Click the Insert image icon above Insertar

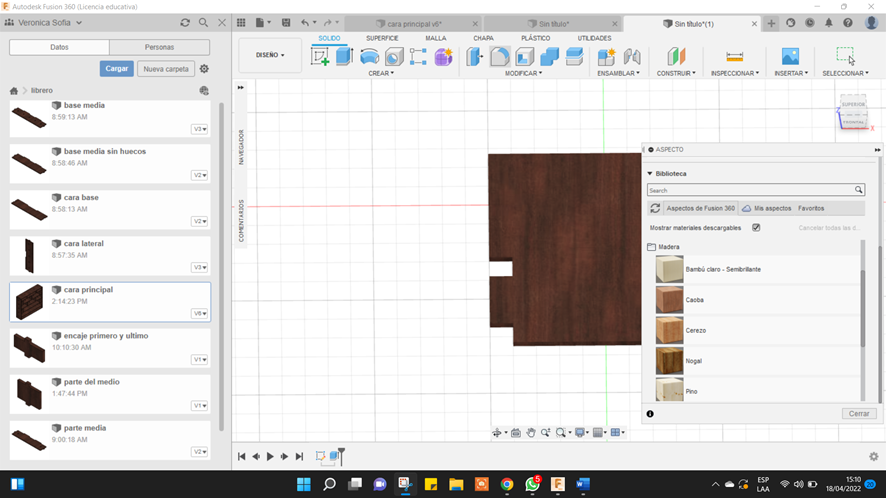pyautogui.click(x=790, y=57)
